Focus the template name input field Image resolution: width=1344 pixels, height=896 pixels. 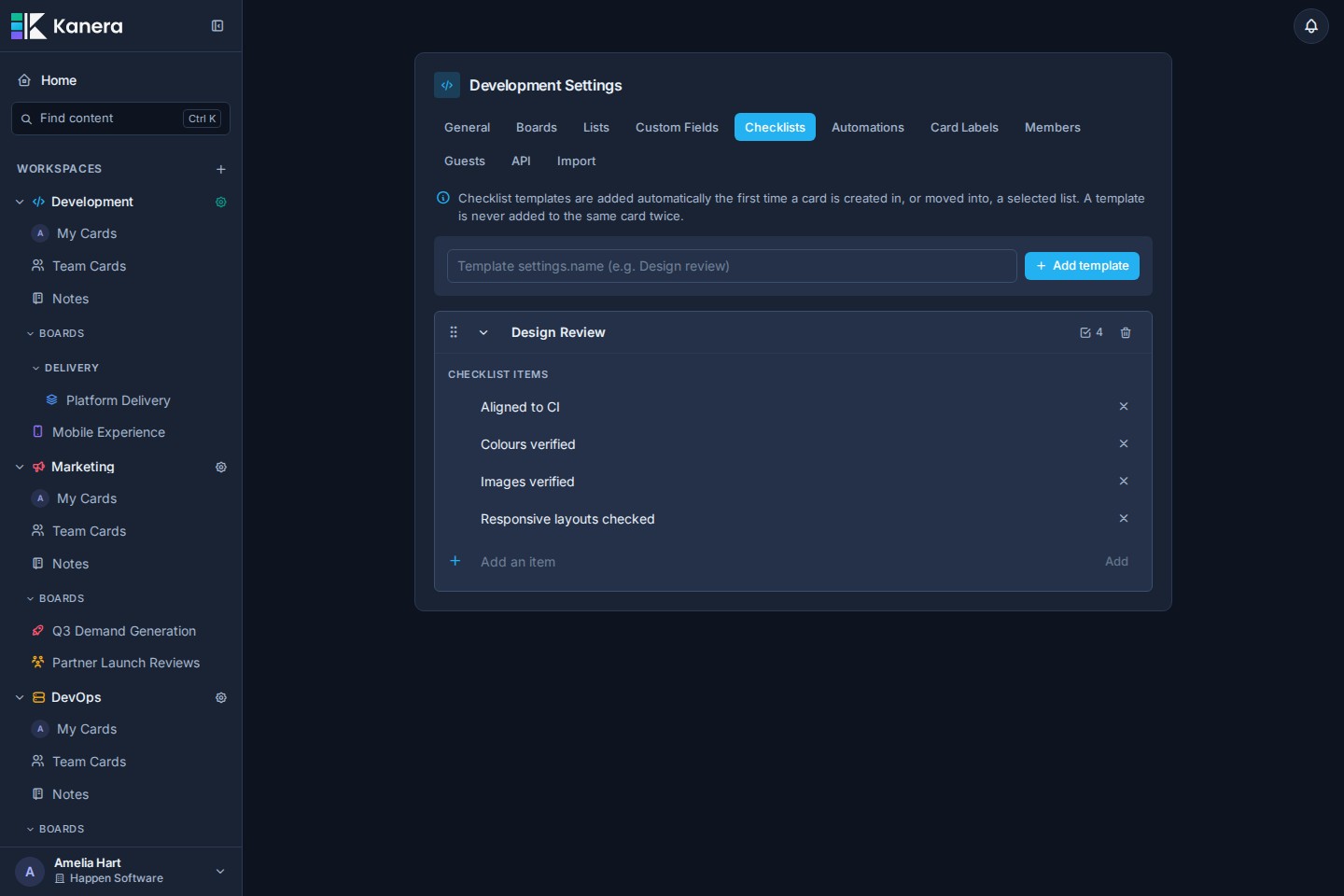click(732, 266)
